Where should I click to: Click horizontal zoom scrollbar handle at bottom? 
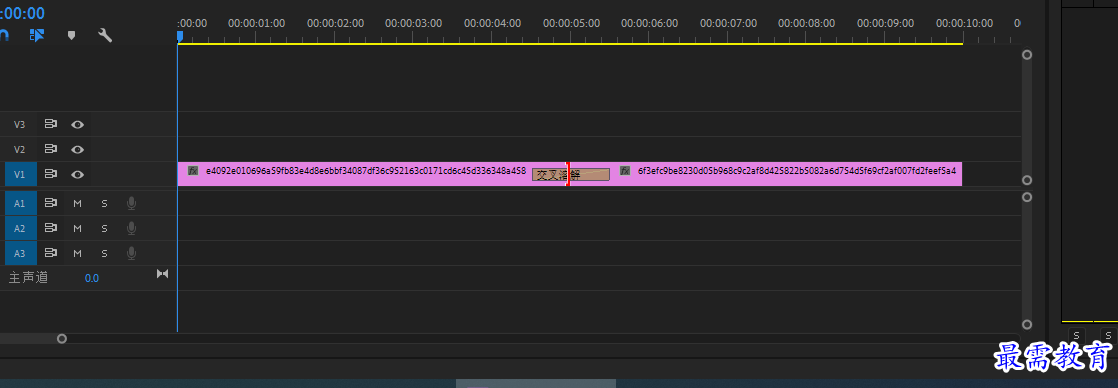coord(62,339)
